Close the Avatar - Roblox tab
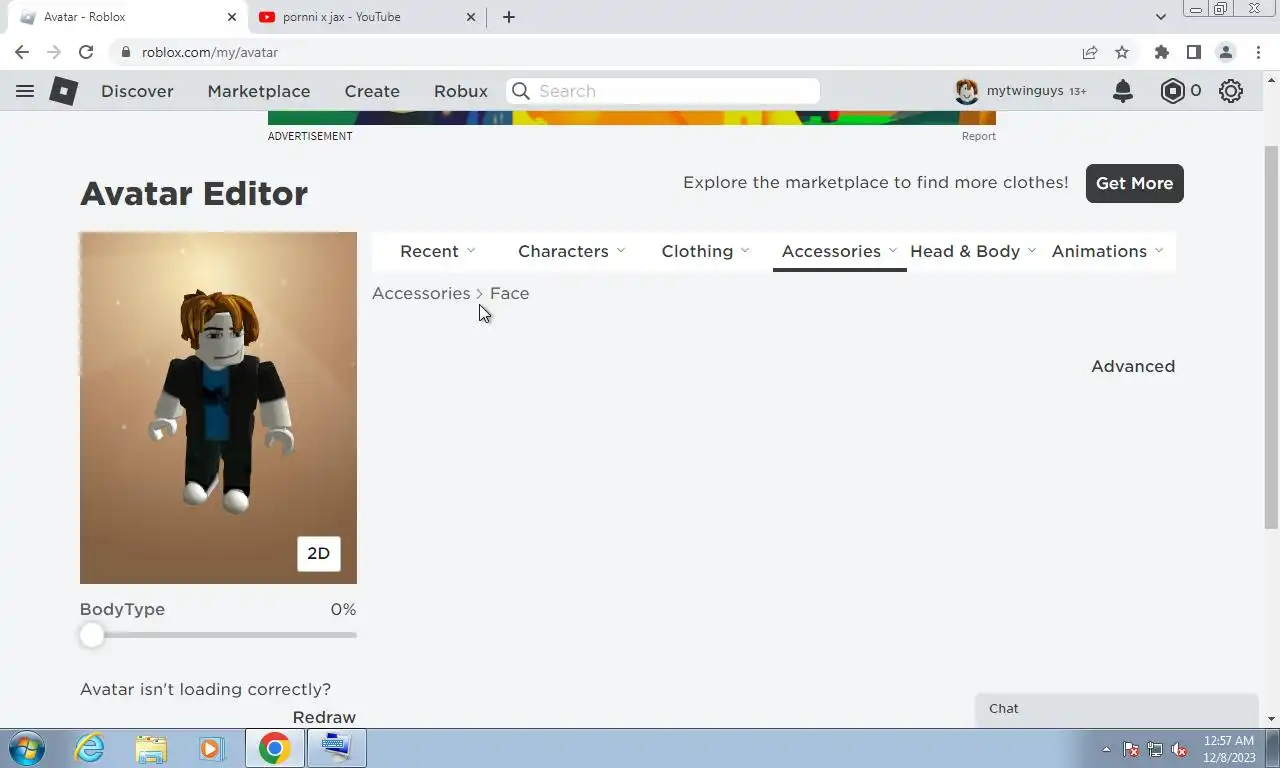Image resolution: width=1280 pixels, height=768 pixels. pyautogui.click(x=232, y=17)
